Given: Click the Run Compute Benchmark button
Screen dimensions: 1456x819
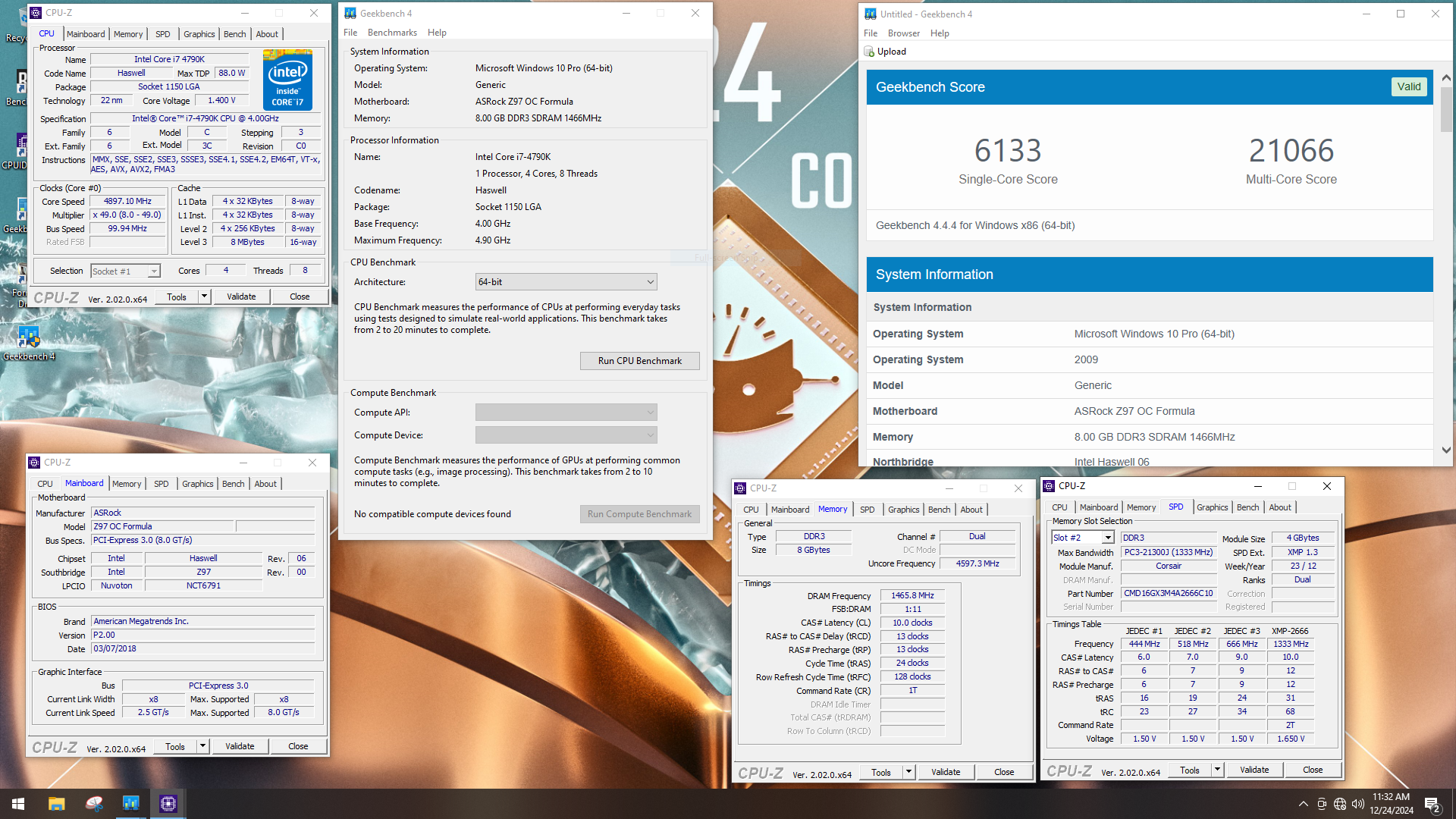Looking at the screenshot, I should 639,514.
